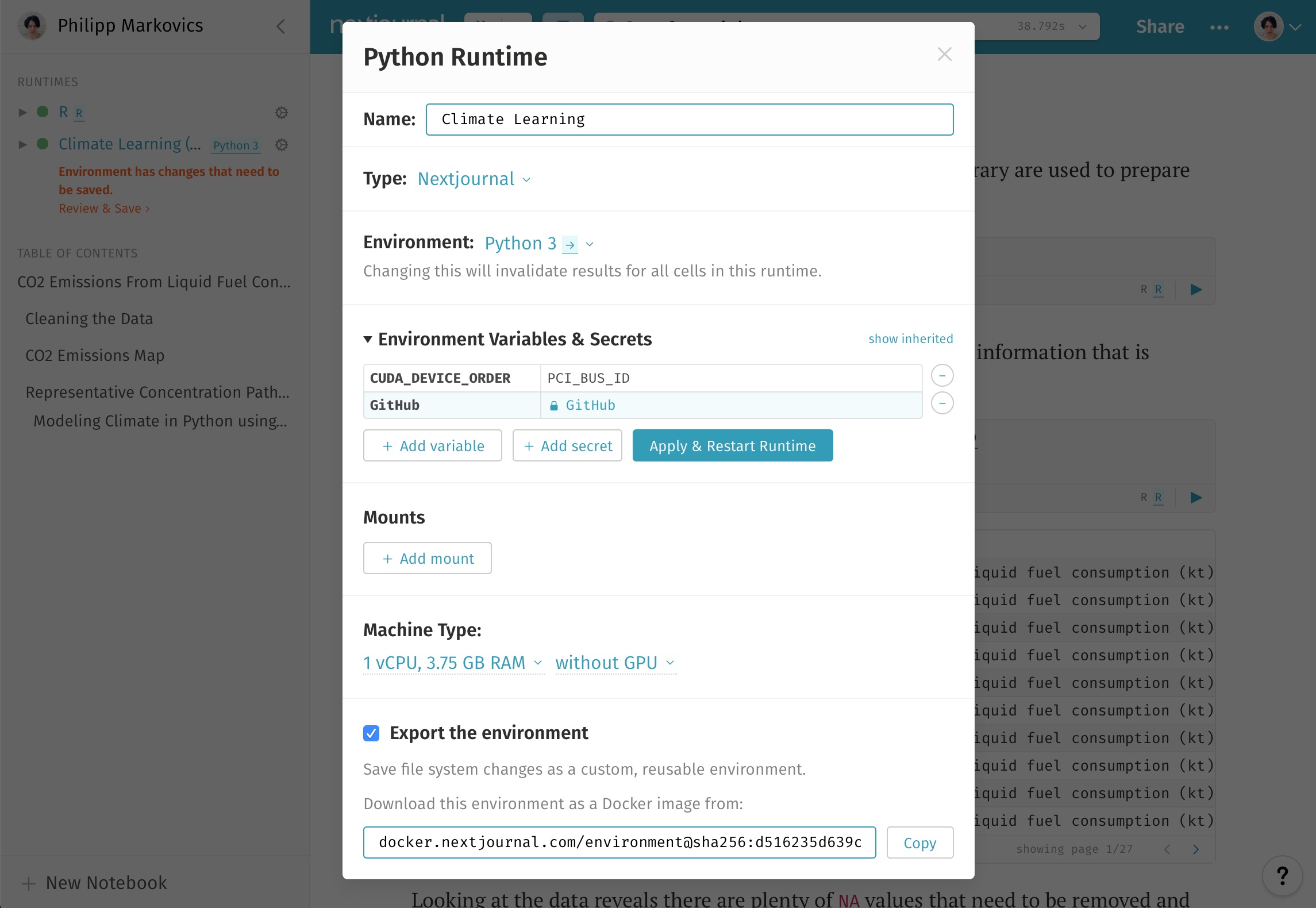Run the first R code cell
Image resolution: width=1316 pixels, height=908 pixels.
click(1196, 290)
